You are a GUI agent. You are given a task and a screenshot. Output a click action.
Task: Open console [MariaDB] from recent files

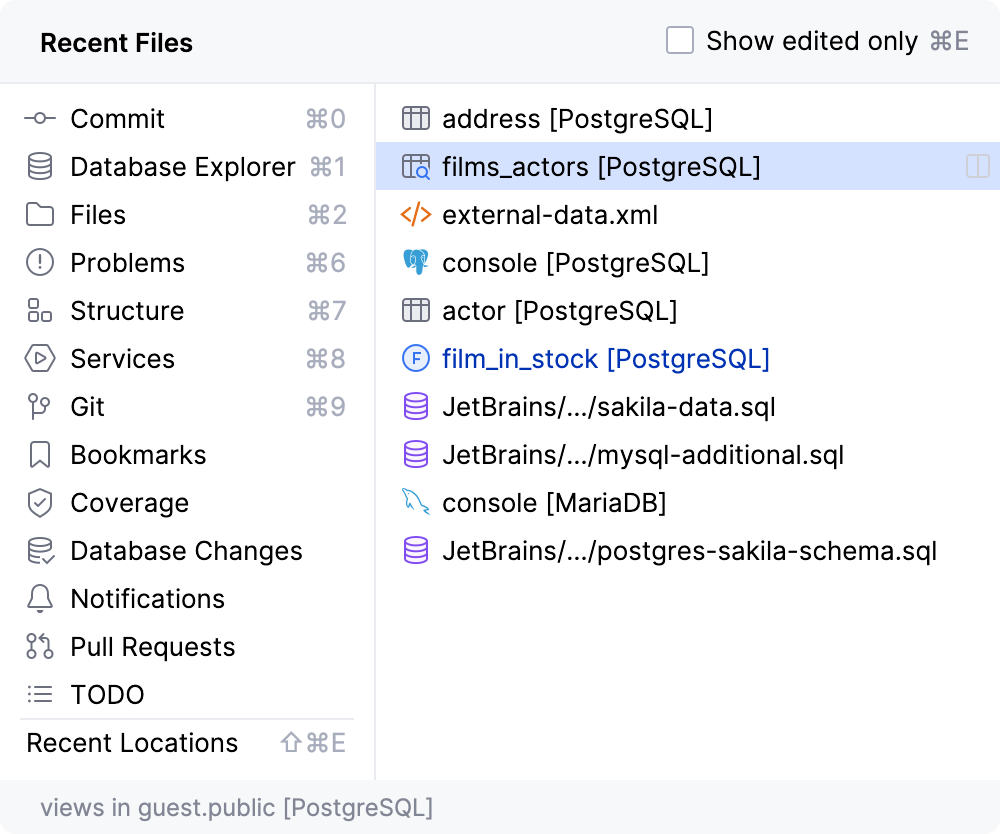point(554,503)
